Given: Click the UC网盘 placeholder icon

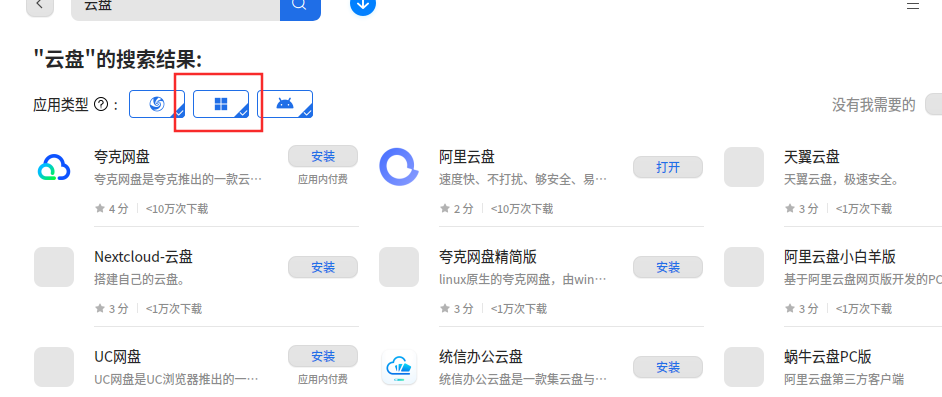Looking at the screenshot, I should [x=54, y=367].
